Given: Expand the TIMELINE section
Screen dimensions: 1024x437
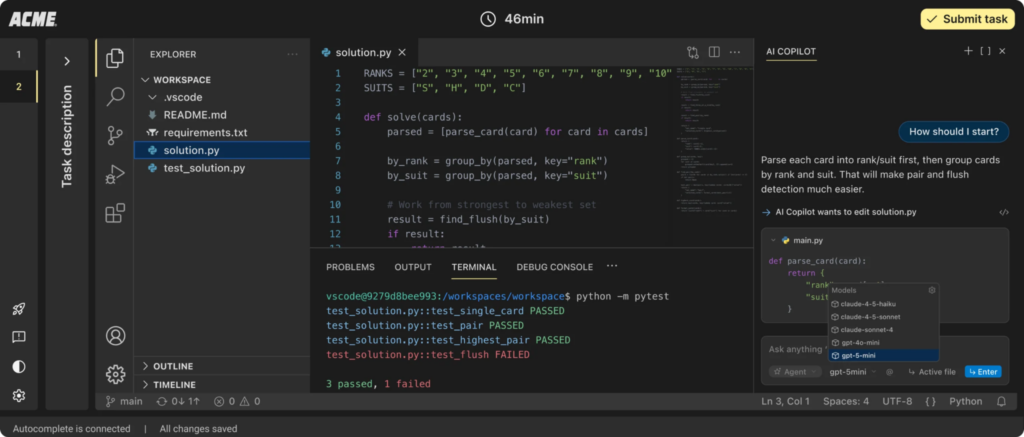Looking at the screenshot, I should 222,385.
